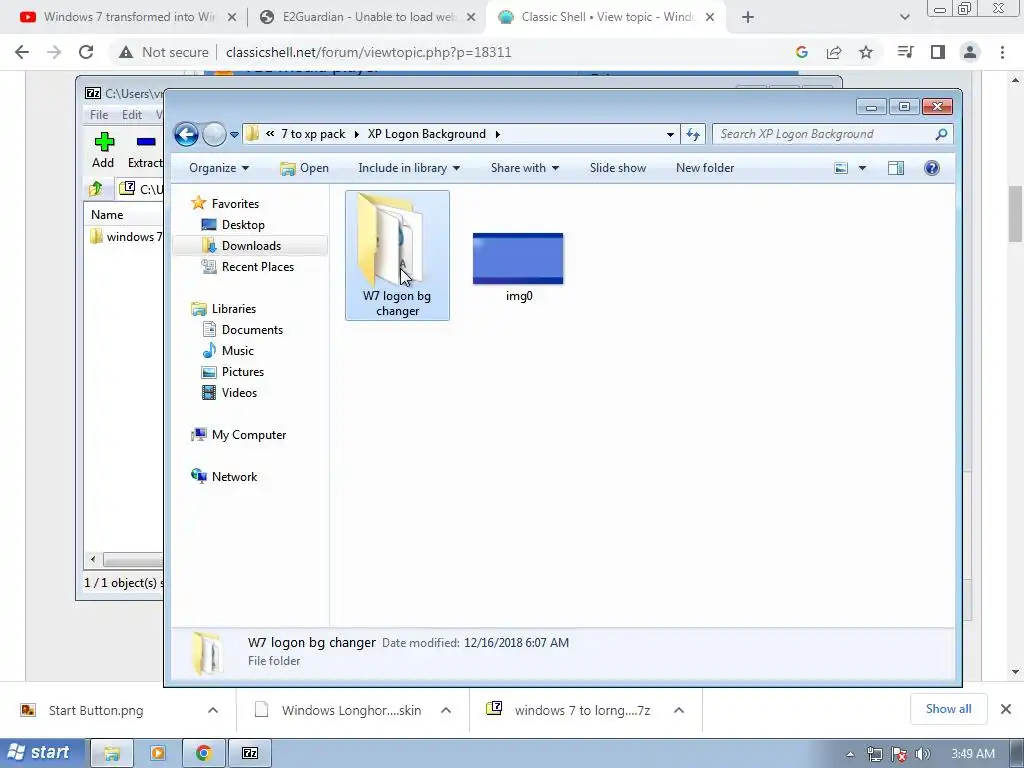Image resolution: width=1024 pixels, height=768 pixels.
Task: Click the Explorer Back arrow button
Action: tap(186, 135)
